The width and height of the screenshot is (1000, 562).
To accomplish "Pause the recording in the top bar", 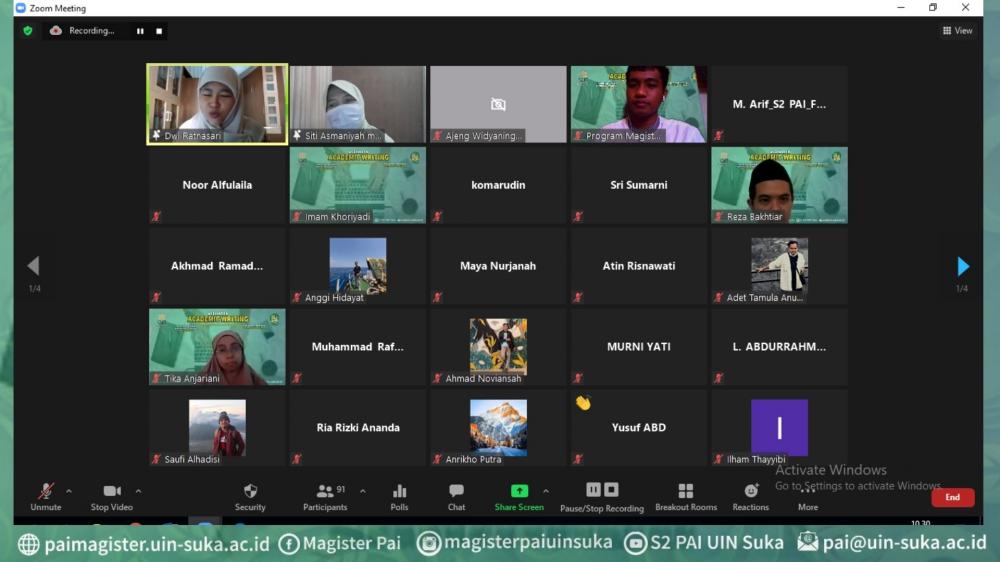I will click(140, 31).
